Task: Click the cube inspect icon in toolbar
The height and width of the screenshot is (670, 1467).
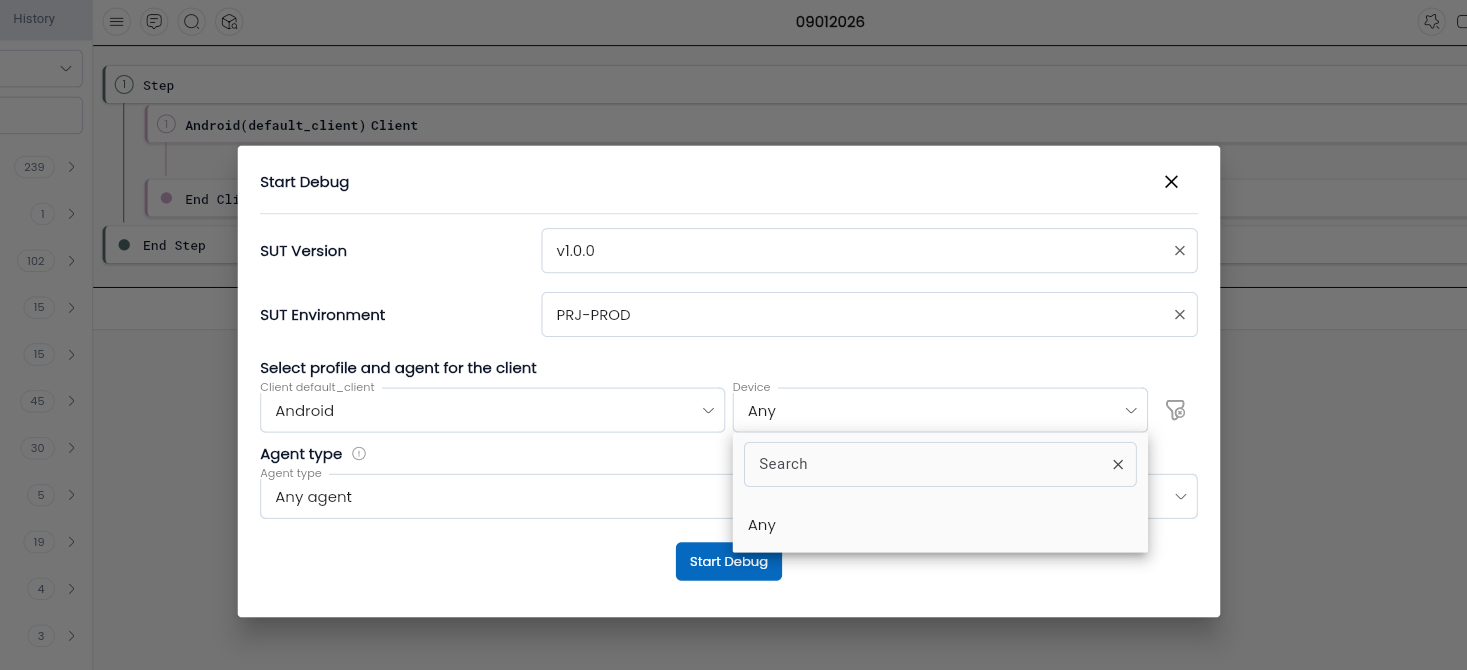Action: point(229,22)
